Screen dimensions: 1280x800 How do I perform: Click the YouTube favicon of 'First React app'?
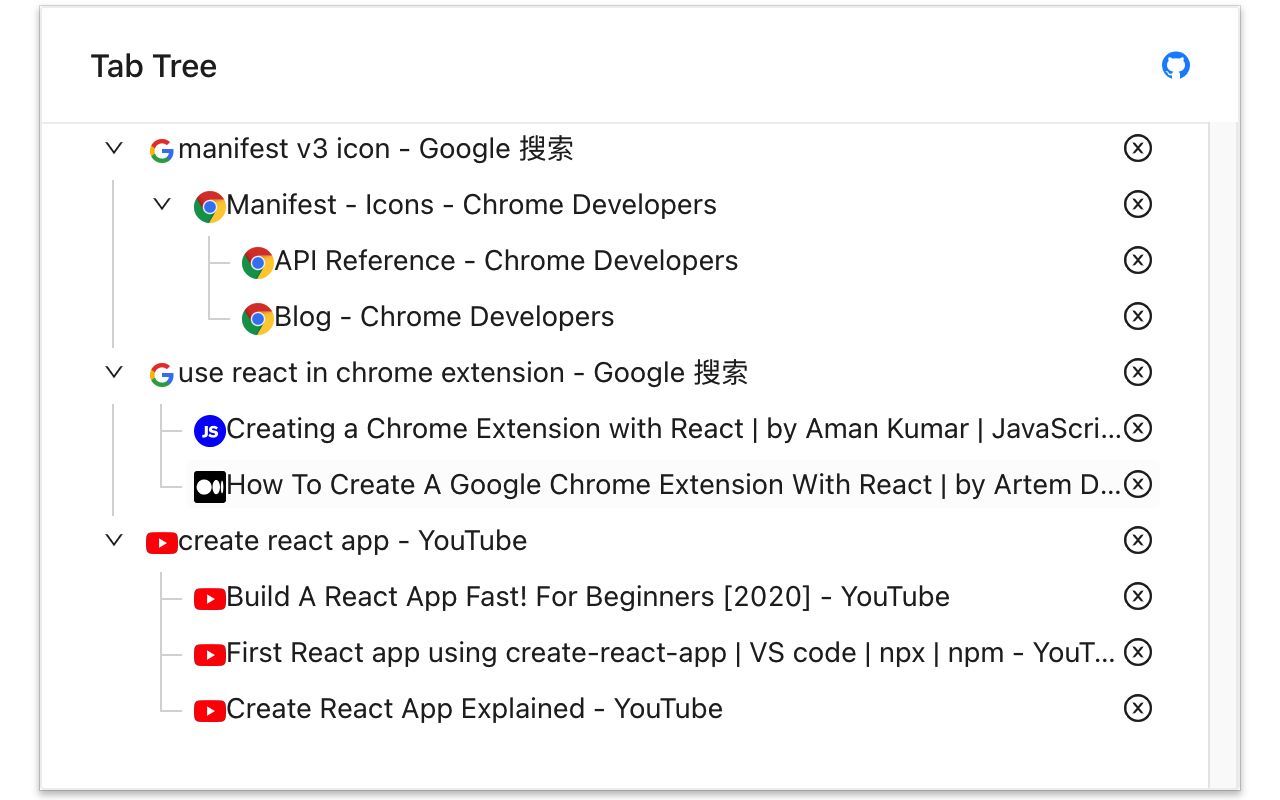[210, 654]
